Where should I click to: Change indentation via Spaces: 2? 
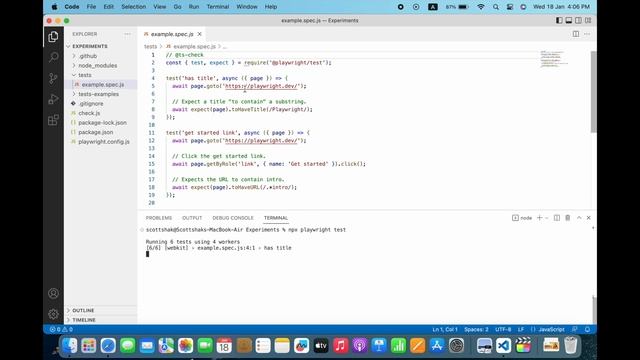476,329
